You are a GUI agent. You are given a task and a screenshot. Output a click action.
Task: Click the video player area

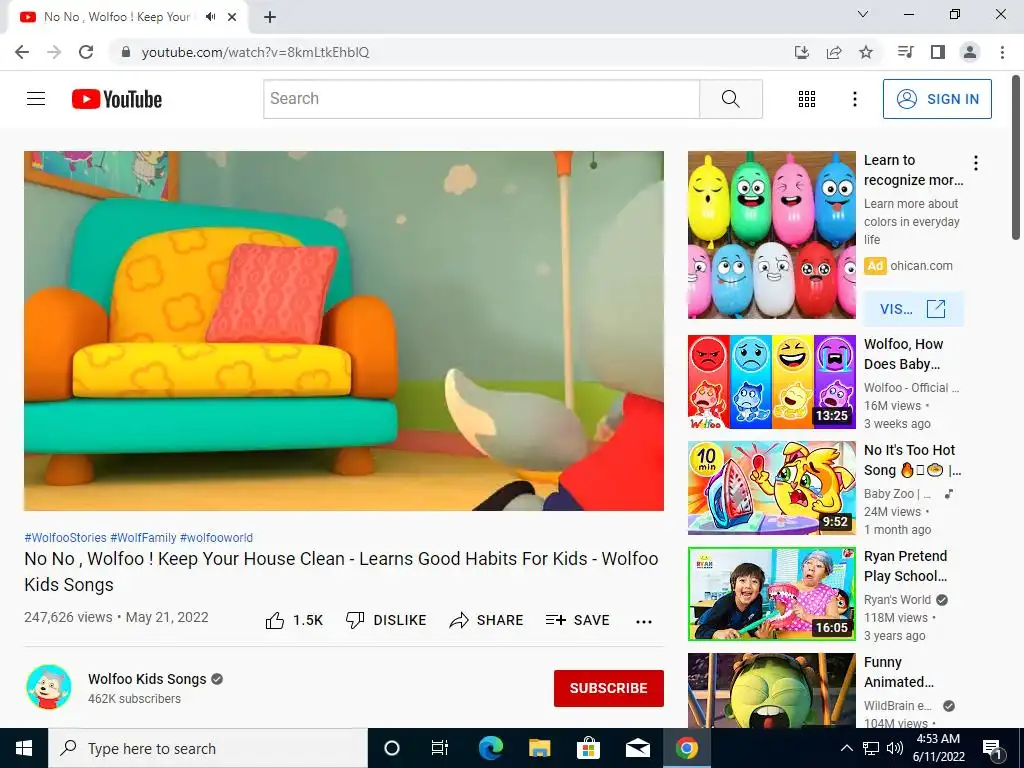coord(344,330)
